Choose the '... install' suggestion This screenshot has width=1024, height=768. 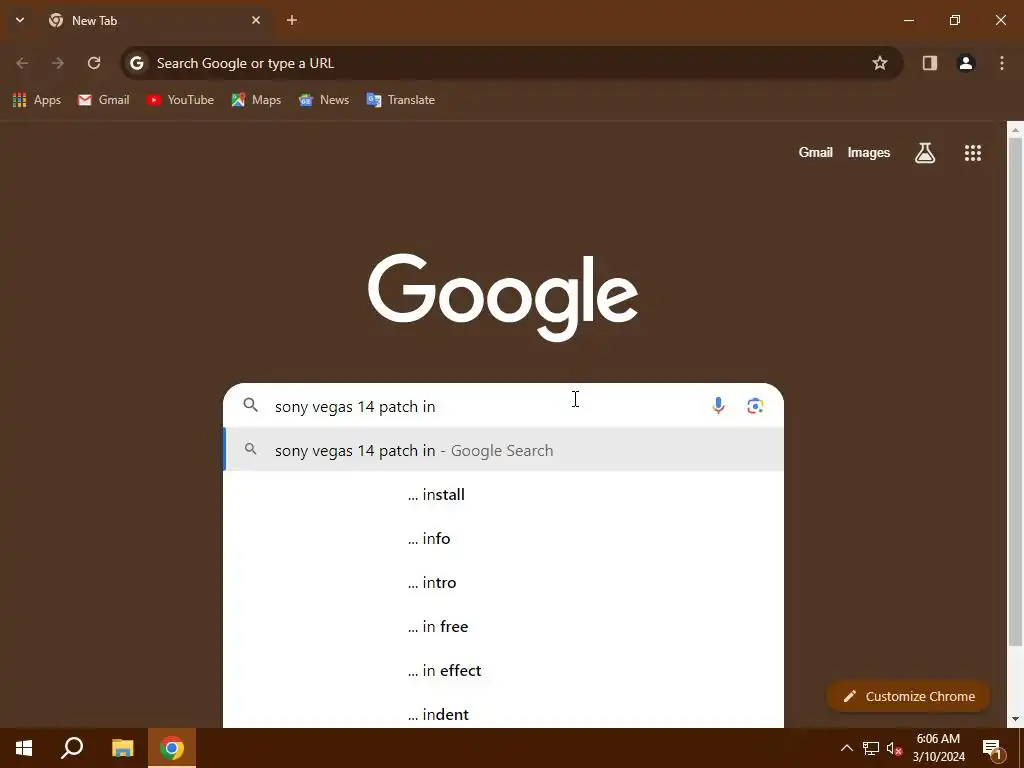pyautogui.click(x=504, y=494)
